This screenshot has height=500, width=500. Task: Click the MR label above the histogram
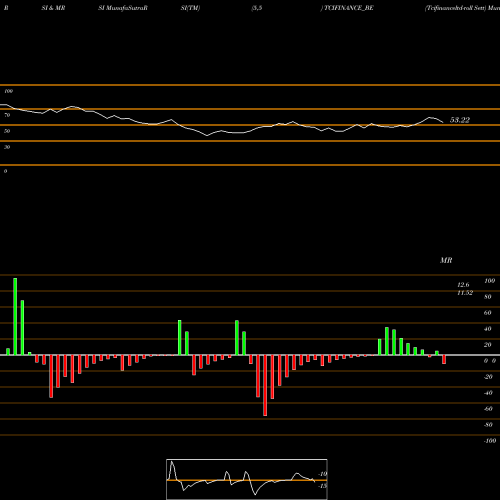click(x=446, y=260)
